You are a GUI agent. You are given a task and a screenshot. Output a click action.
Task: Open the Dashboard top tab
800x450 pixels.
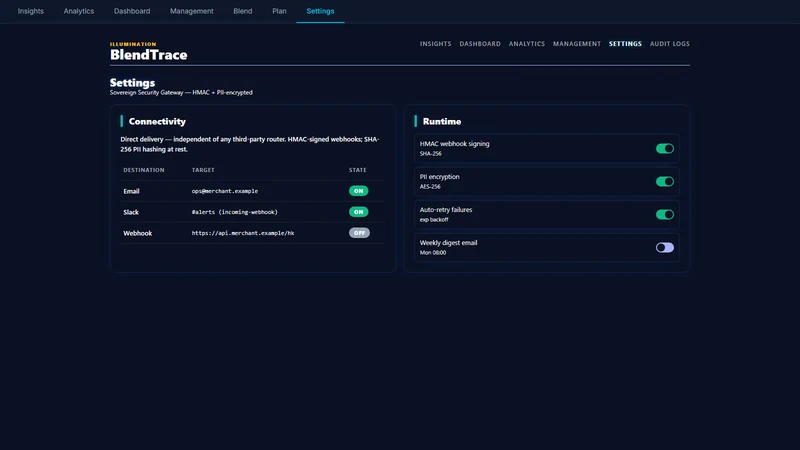tap(132, 11)
